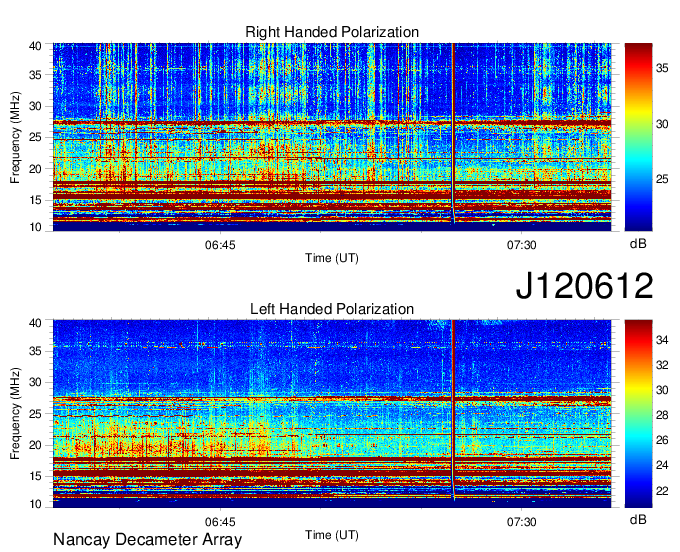Screen dimensions: 680x552
Task: Click the 07:30 time tick under Left Handed plot
Action: pyautogui.click(x=522, y=522)
